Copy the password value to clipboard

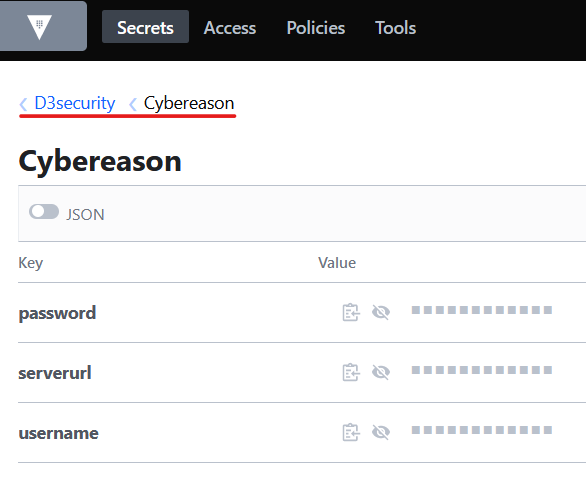(x=351, y=312)
